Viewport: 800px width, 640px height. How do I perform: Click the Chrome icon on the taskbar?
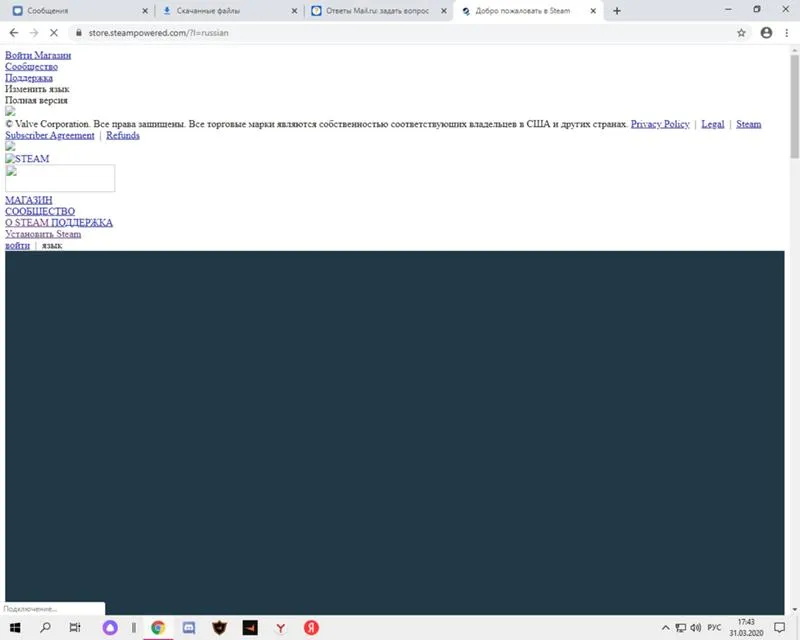pyautogui.click(x=158, y=628)
